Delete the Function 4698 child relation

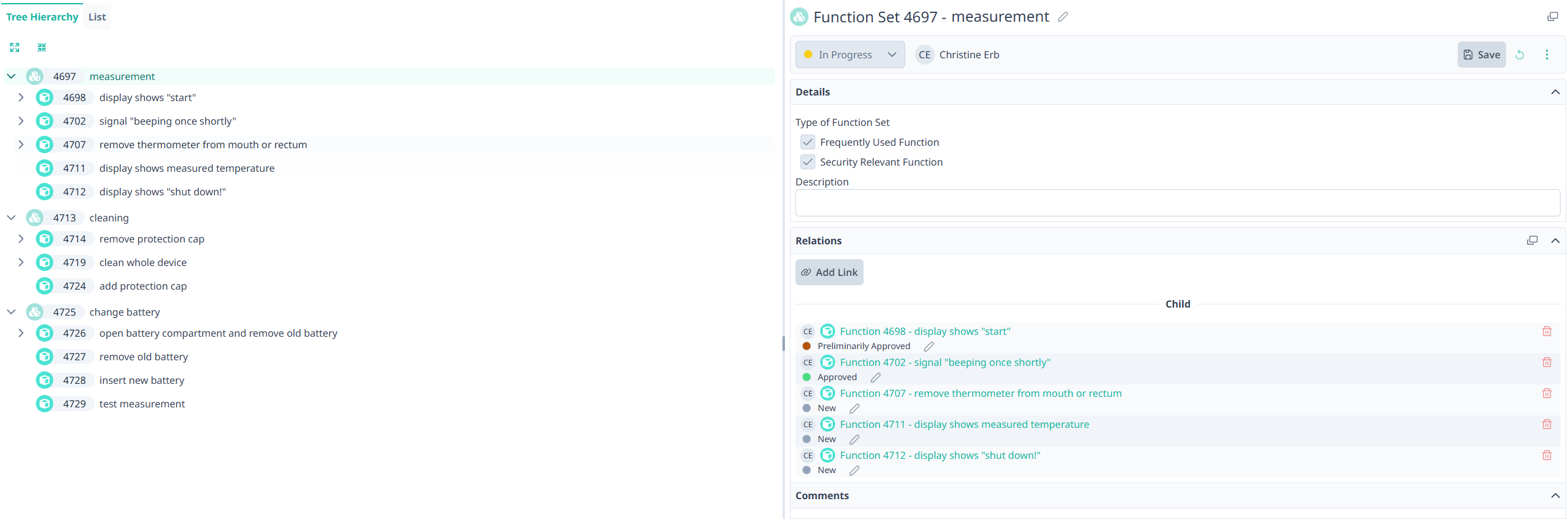1547,331
